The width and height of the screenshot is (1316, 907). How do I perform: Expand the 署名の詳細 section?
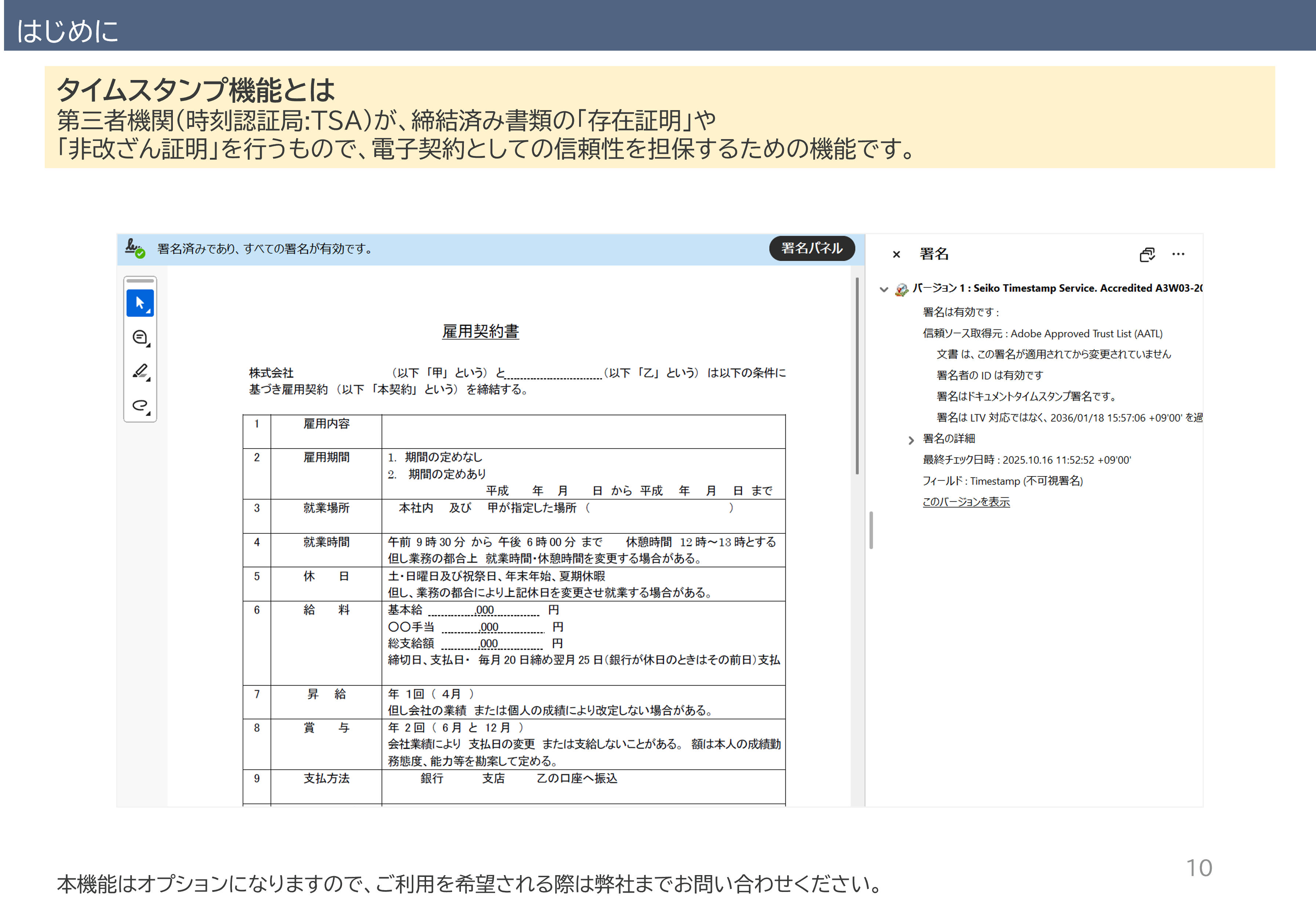click(x=911, y=440)
